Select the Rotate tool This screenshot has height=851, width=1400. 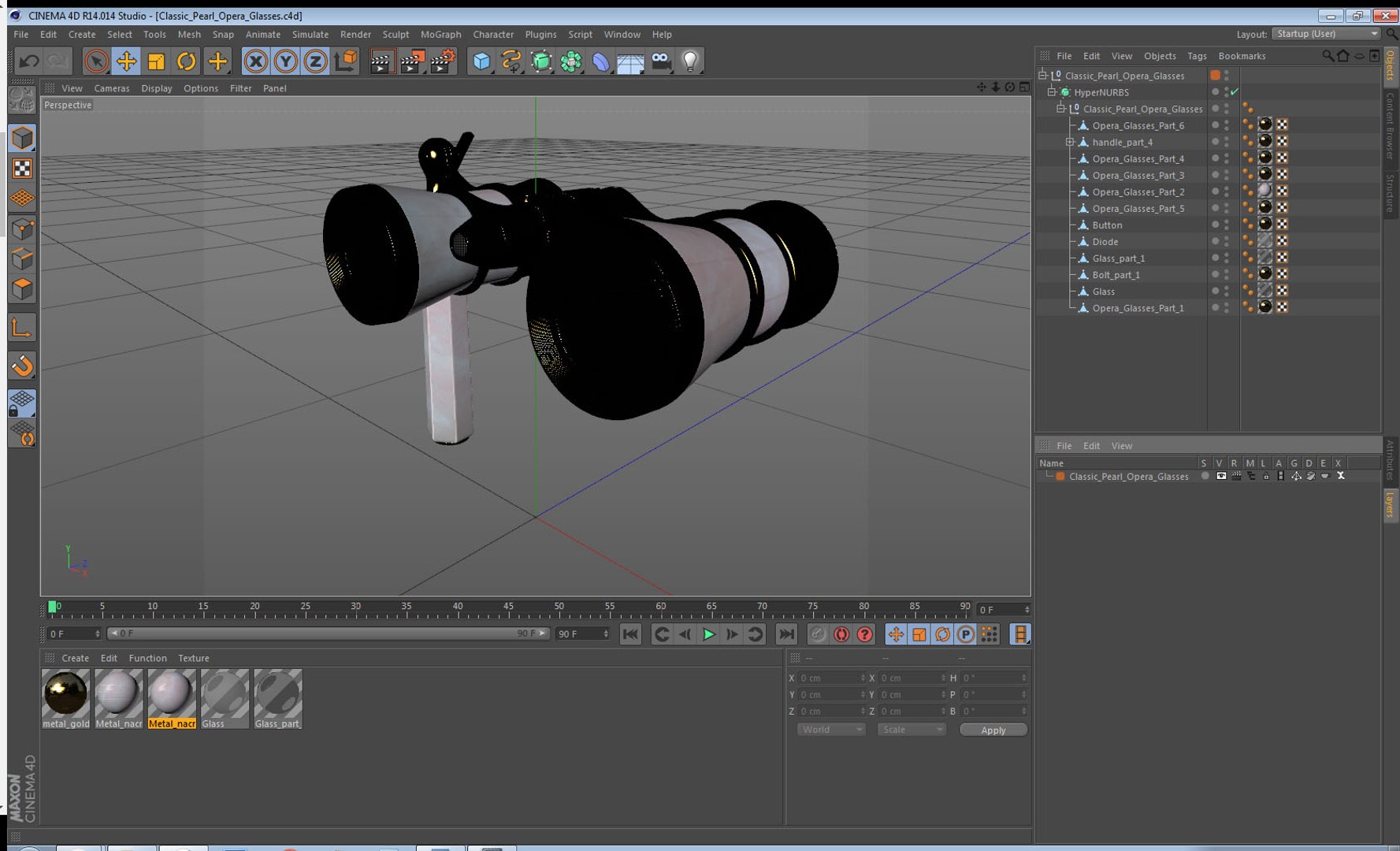click(186, 61)
